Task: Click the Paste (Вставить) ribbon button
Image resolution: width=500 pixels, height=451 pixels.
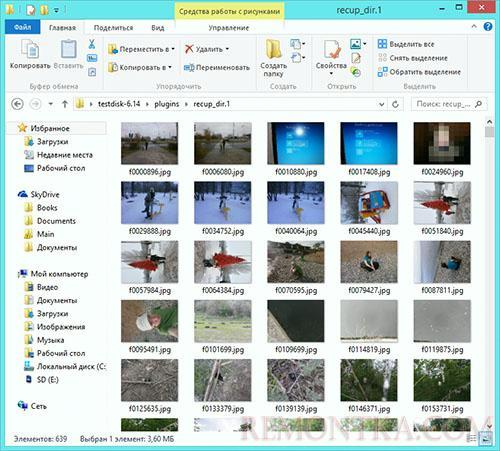Action: tap(68, 53)
